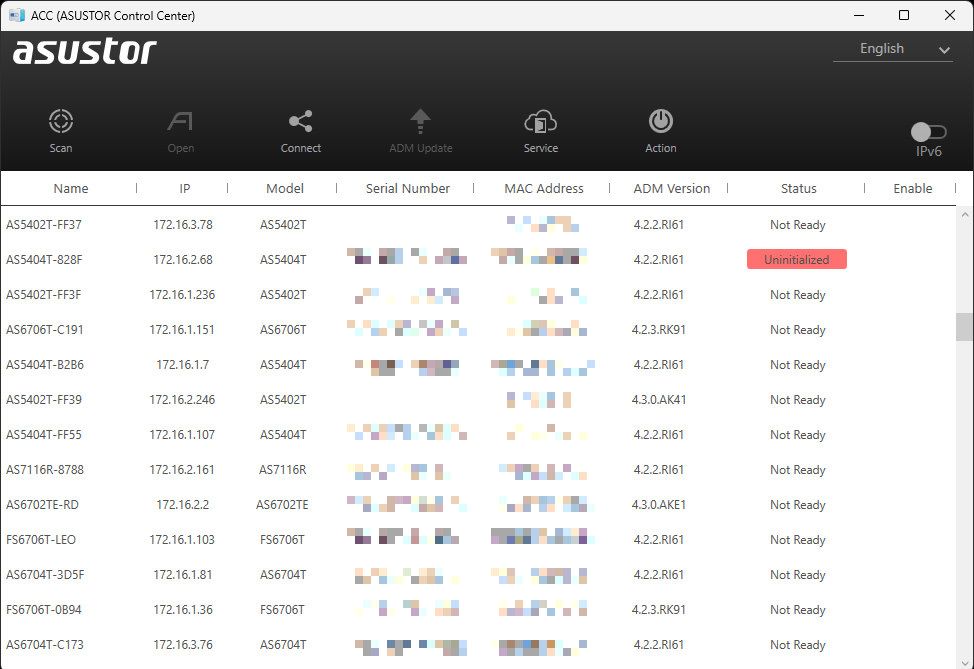Click IP address 172.16.2.68

point(183,260)
